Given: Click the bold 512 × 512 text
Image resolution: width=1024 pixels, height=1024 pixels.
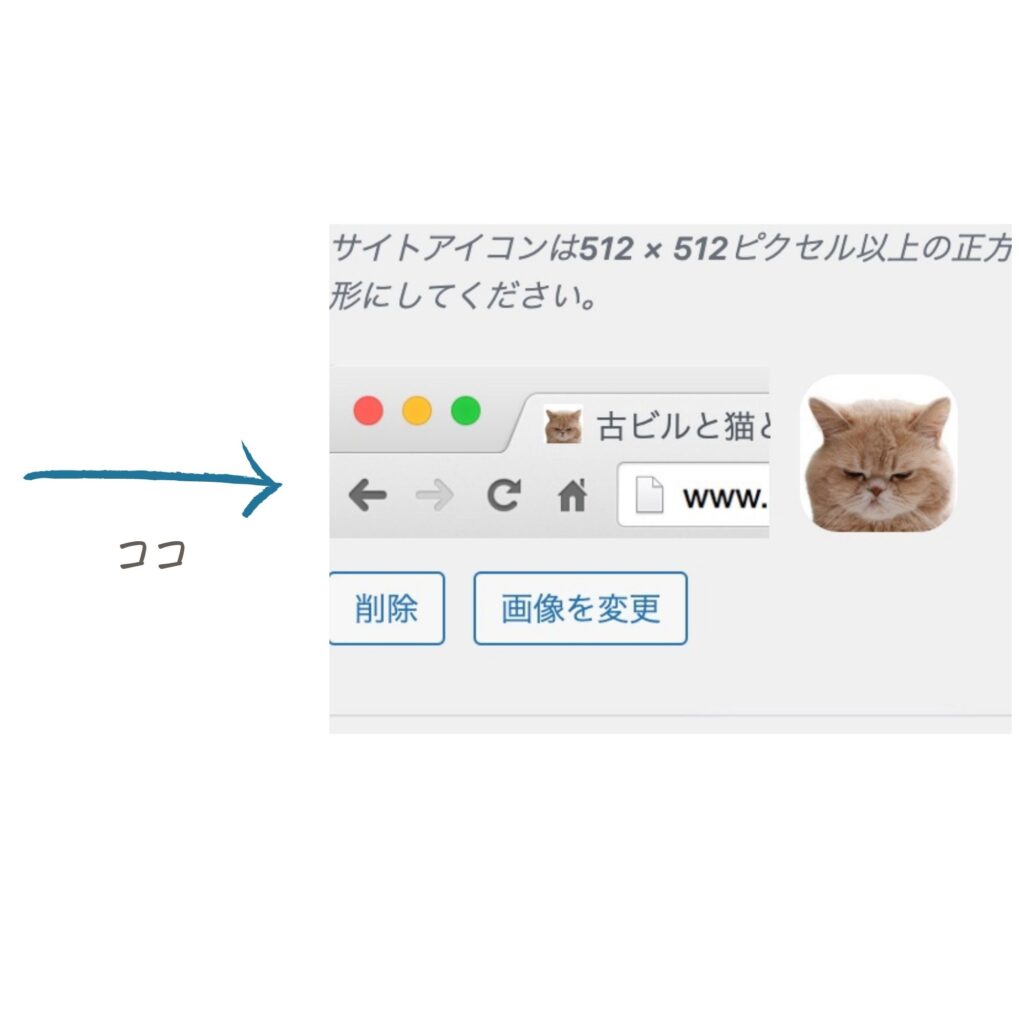Looking at the screenshot, I should pos(654,249).
